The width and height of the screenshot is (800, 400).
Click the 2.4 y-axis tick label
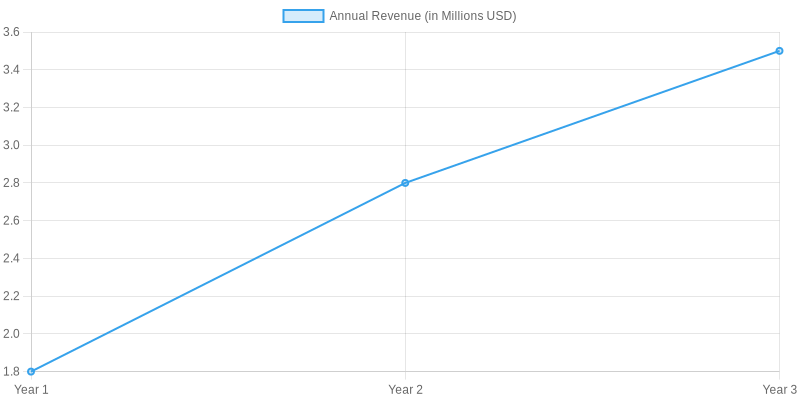11,258
